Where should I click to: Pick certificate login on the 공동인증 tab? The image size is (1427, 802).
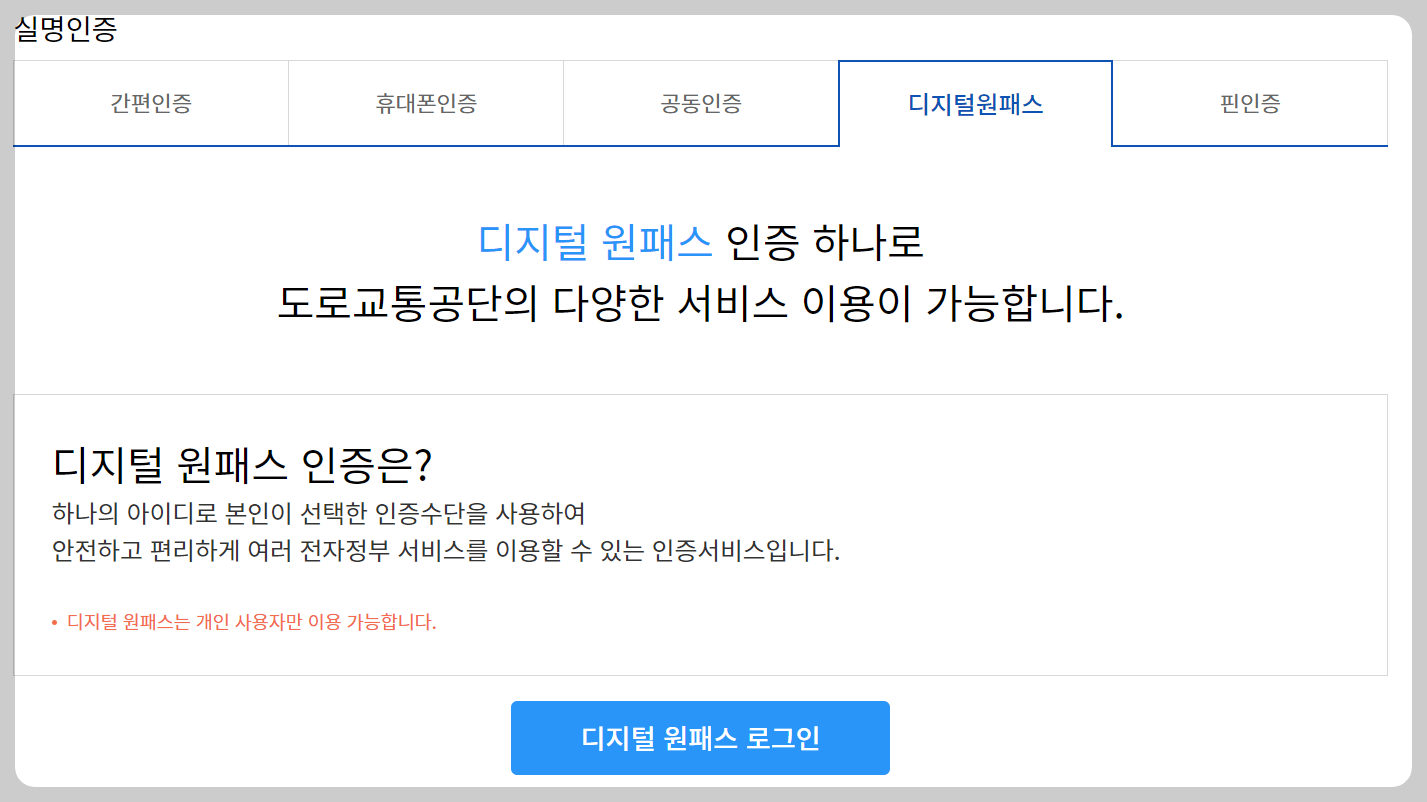point(700,103)
